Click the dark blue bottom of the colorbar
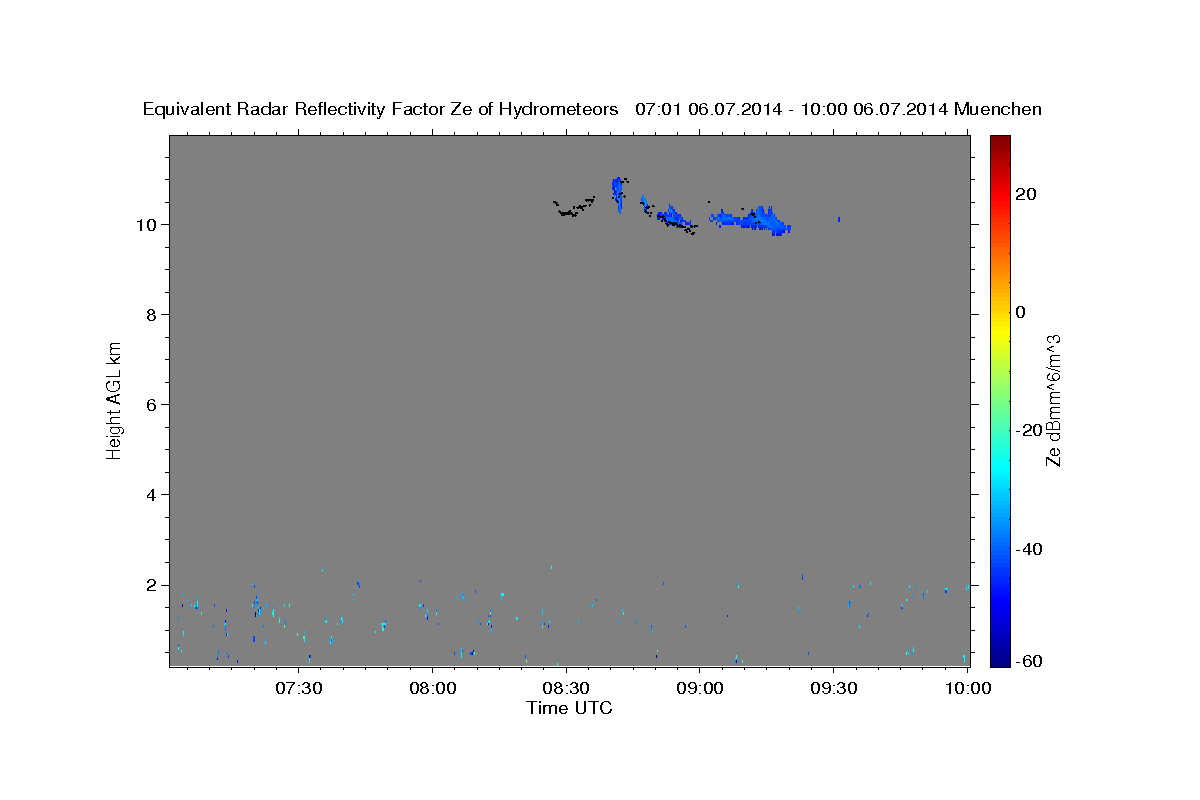Screen dimensions: 1200x800 coord(1000,658)
